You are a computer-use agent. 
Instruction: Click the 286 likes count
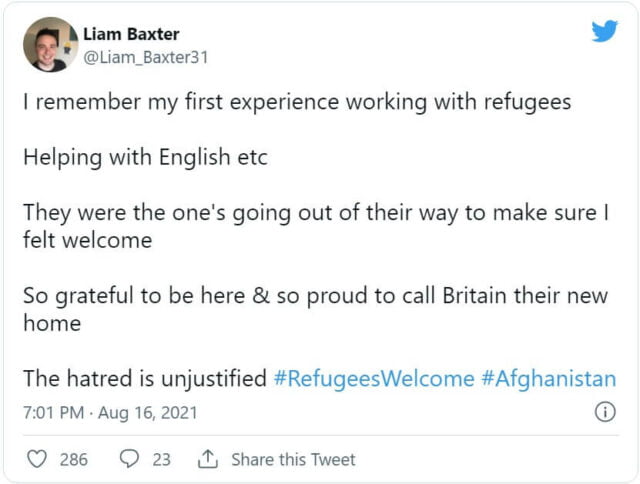[x=73, y=459]
